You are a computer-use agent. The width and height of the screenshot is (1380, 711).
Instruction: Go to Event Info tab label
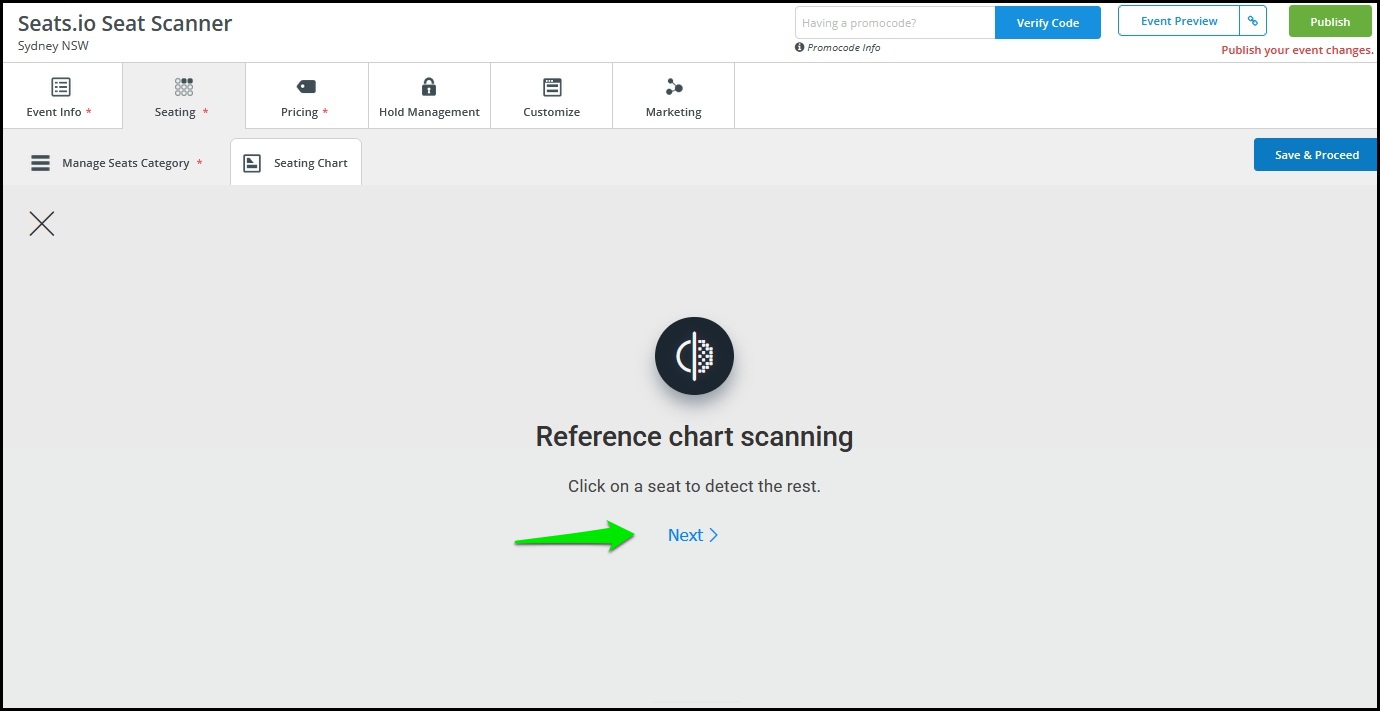click(54, 112)
